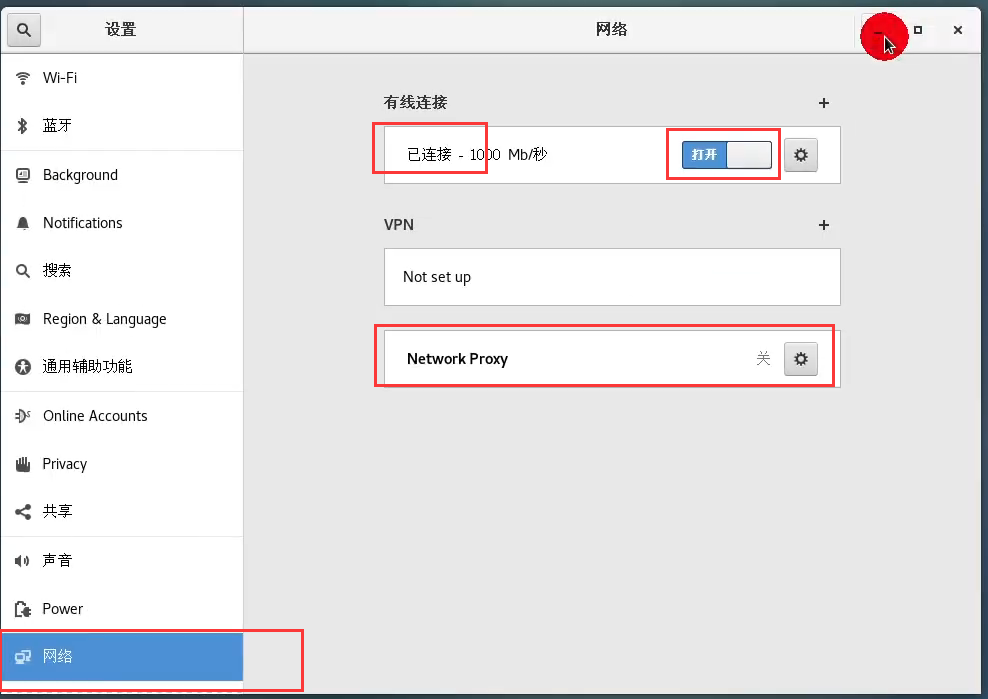Go to the 声音 sound panel
This screenshot has height=699, width=988.
122,560
